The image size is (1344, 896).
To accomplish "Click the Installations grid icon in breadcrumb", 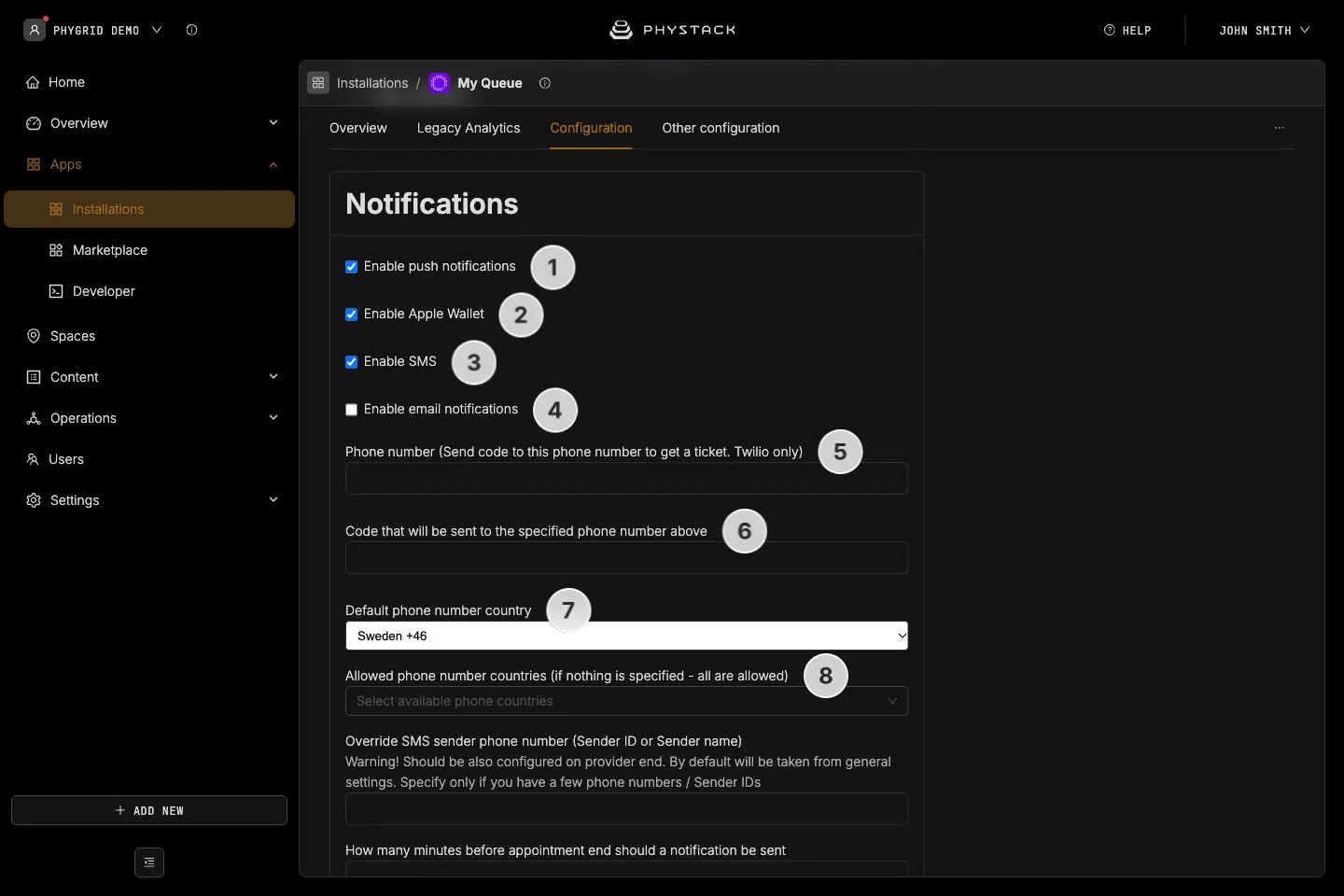I will 318,83.
